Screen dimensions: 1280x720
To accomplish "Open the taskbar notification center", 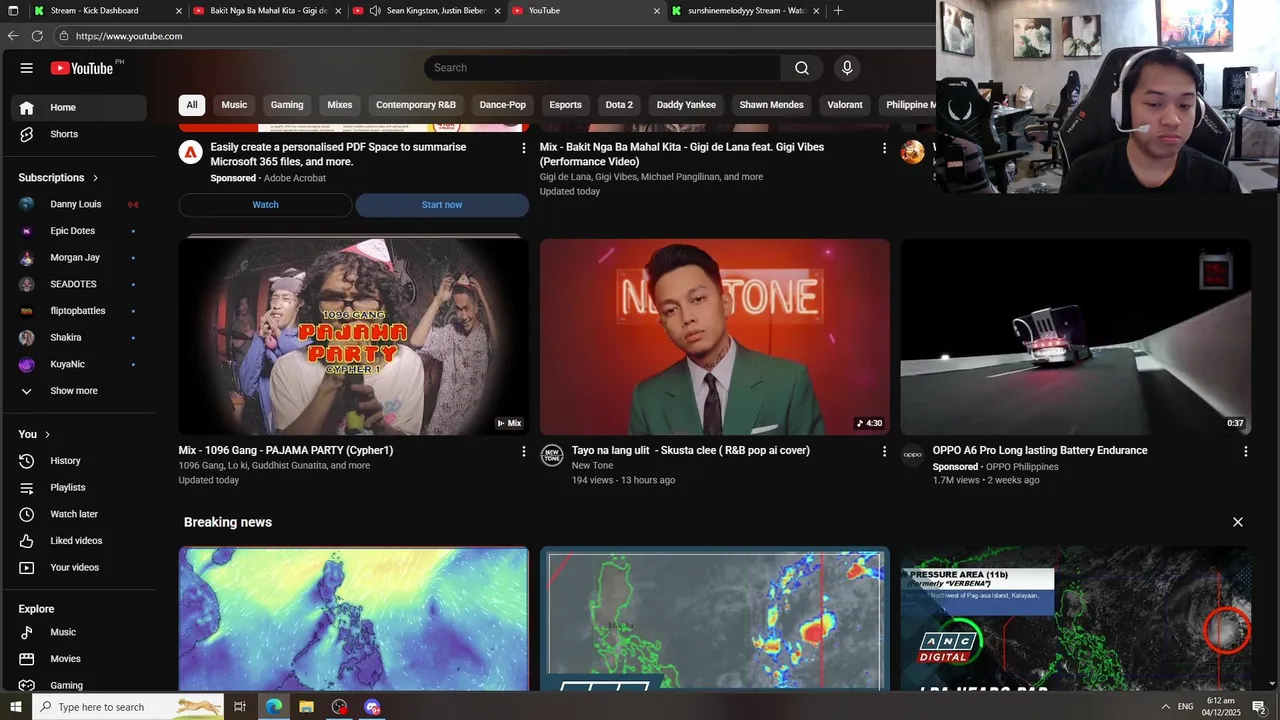I will [1260, 707].
